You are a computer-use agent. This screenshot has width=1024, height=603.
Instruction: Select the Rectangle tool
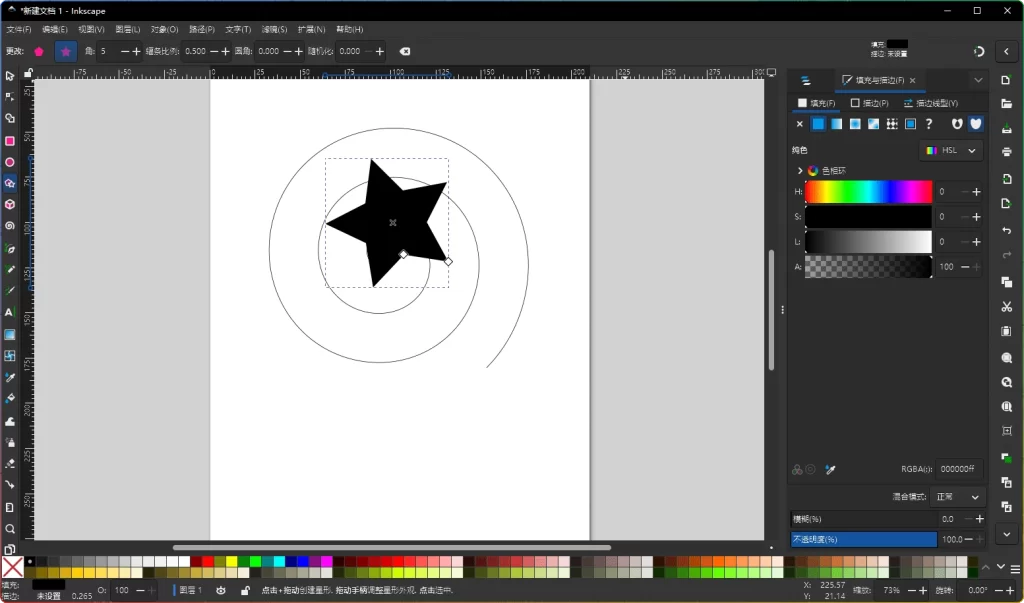[10, 140]
